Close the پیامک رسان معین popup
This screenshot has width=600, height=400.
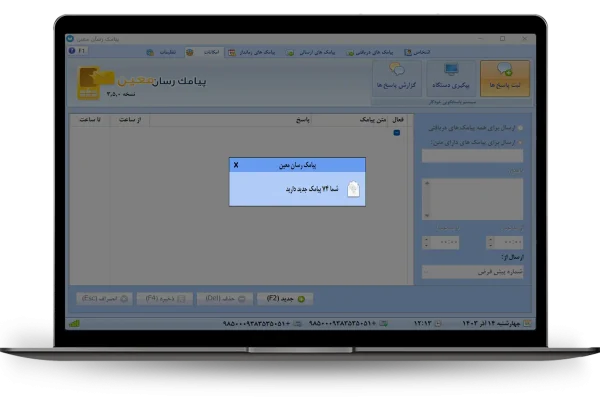236,164
